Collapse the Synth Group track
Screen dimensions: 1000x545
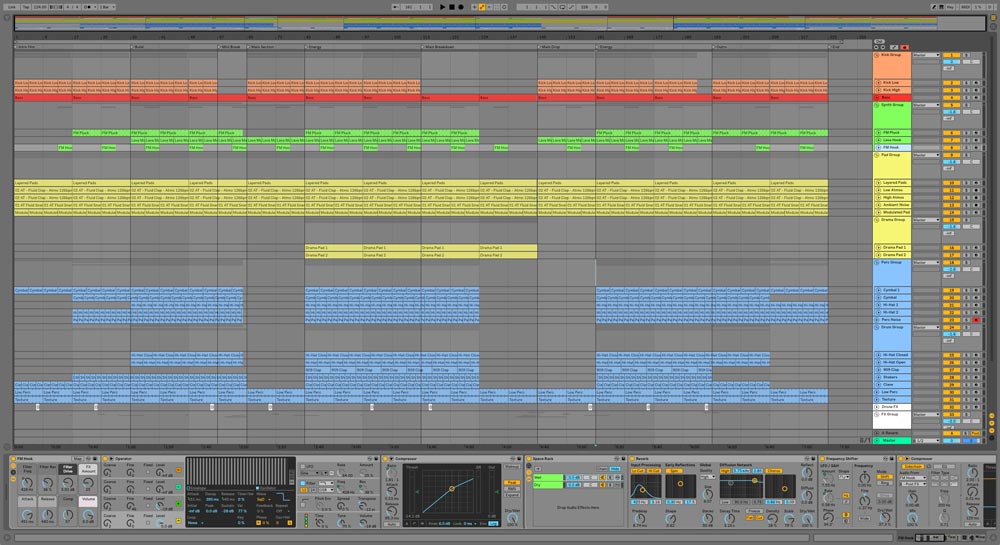tap(877, 105)
